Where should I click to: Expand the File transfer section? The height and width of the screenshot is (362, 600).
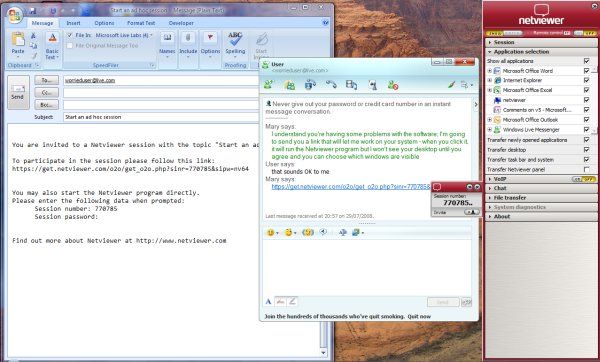pos(541,198)
